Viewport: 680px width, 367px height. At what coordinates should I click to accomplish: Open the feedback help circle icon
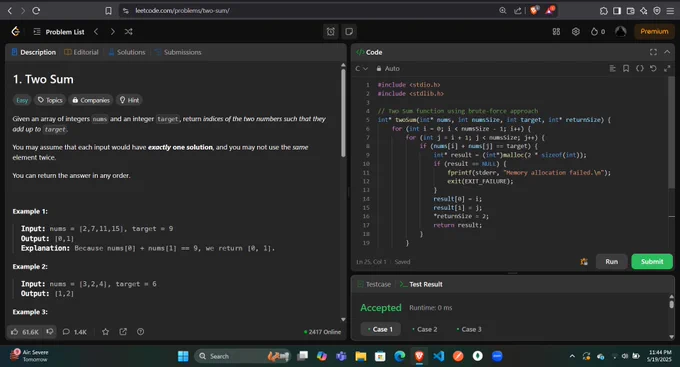(x=141, y=332)
